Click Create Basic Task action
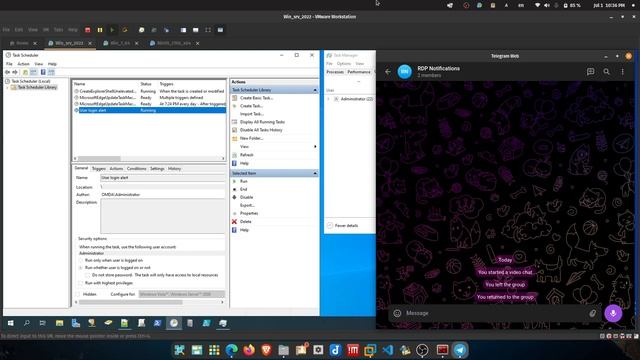The width and height of the screenshot is (640, 360). 256,98
